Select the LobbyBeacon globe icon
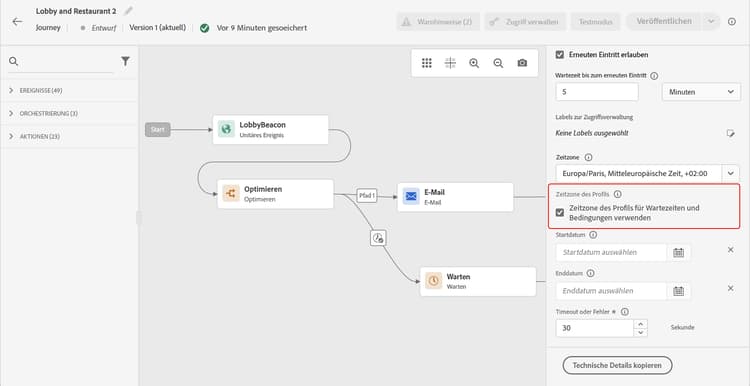Image resolution: width=750 pixels, height=386 pixels. tap(226, 129)
